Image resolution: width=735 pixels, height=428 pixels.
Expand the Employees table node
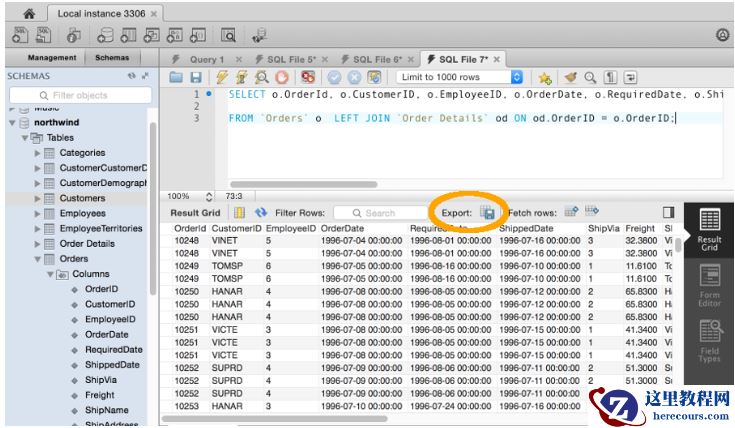coord(38,213)
